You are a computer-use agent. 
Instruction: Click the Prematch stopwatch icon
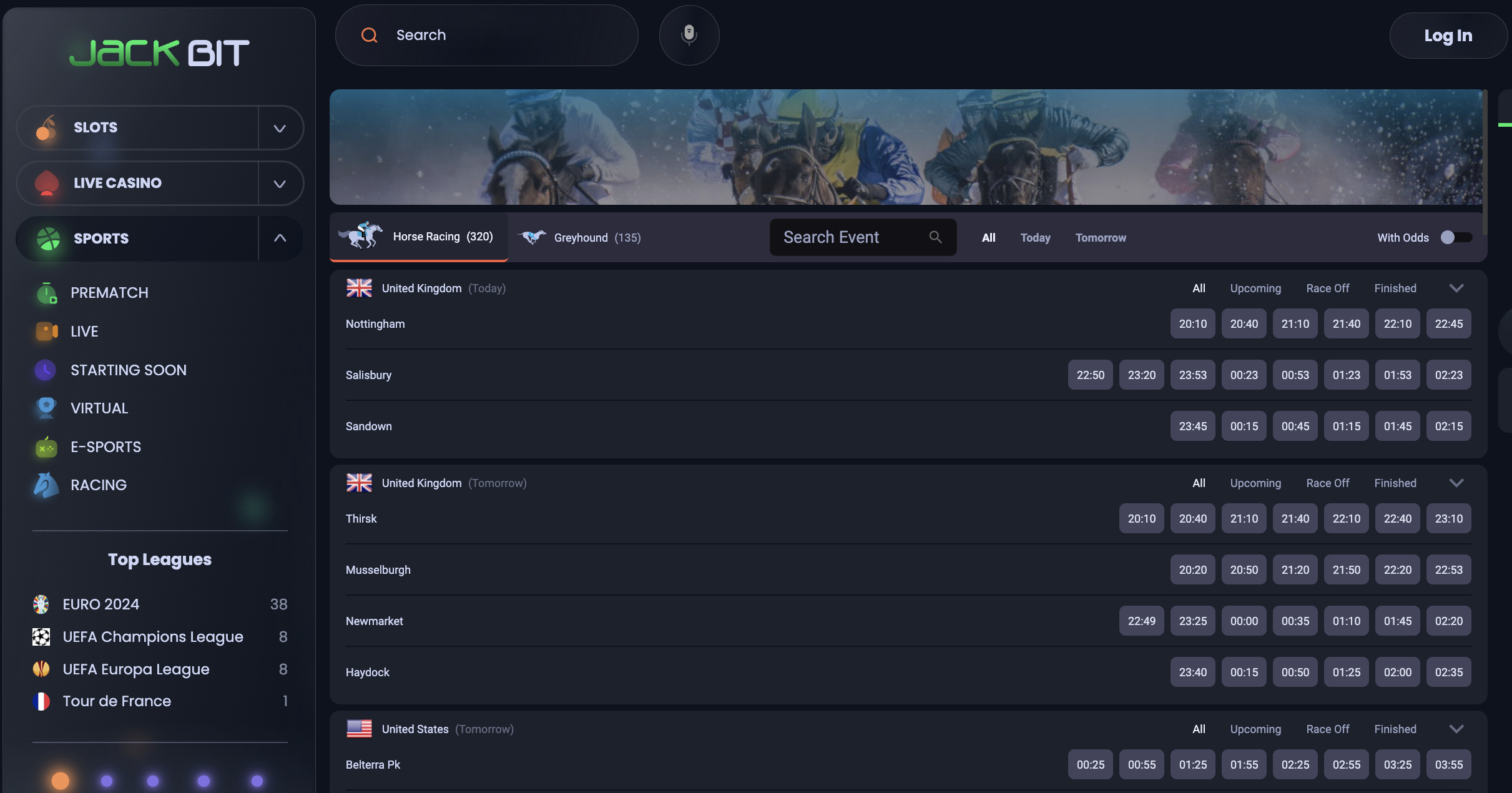[x=46, y=293]
